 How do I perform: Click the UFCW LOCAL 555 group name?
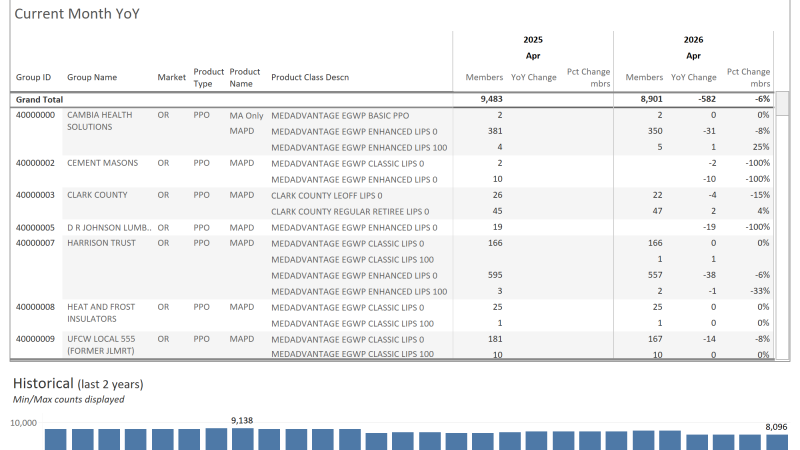coord(102,345)
